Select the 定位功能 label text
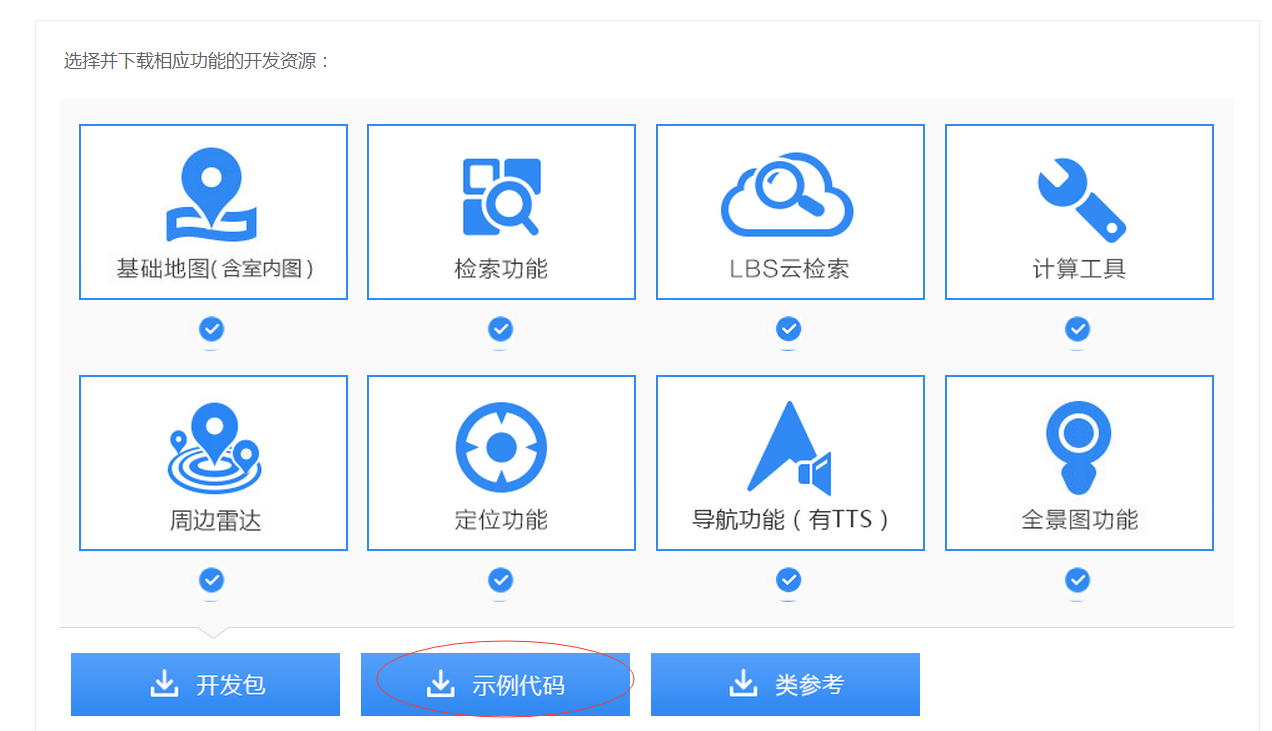This screenshot has height=731, width=1272. coord(501,520)
